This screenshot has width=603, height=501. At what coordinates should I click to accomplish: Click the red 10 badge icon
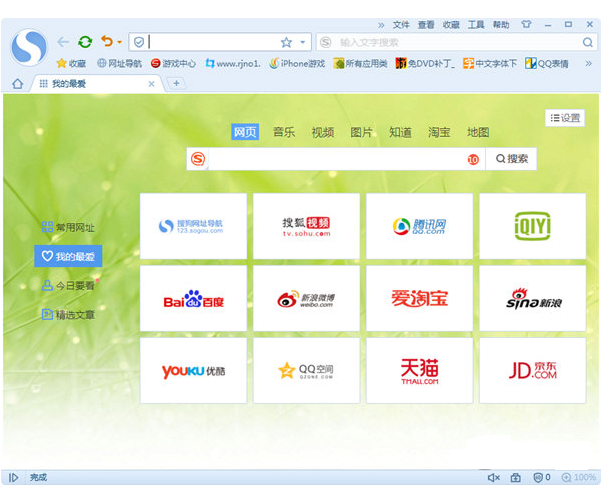[473, 159]
